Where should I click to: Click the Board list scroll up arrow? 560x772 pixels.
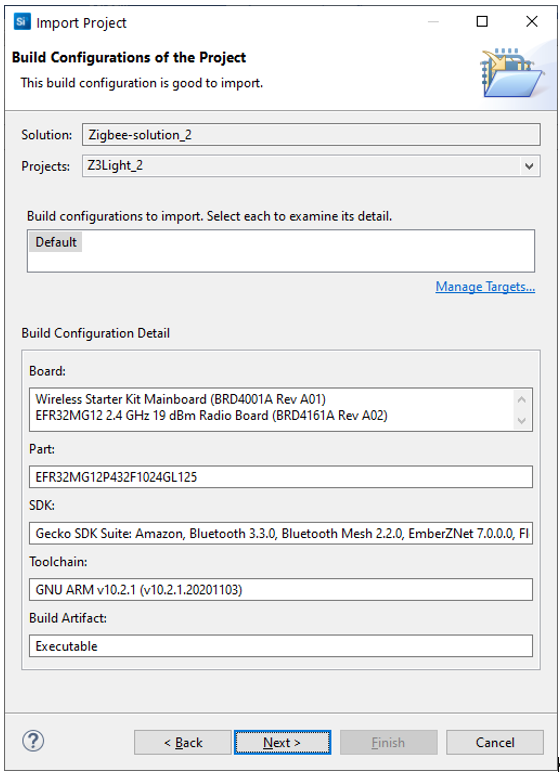pos(522,399)
